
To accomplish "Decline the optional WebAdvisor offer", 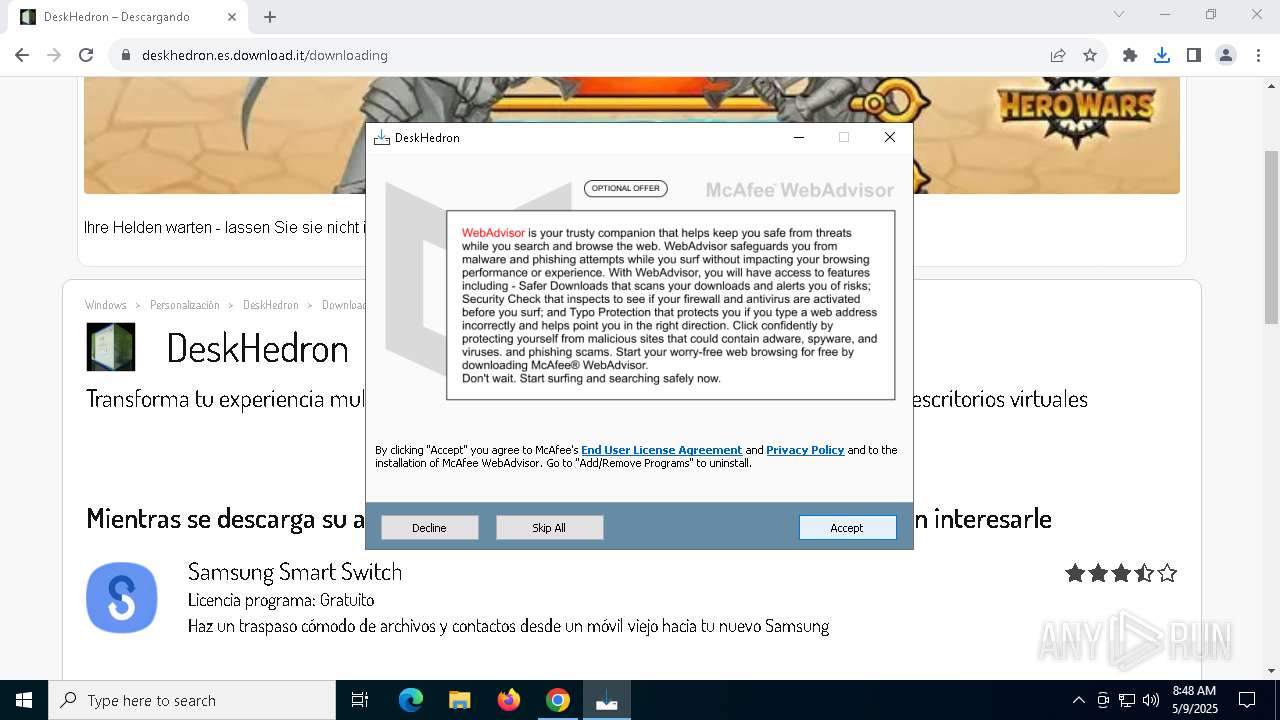I will (x=429, y=527).
